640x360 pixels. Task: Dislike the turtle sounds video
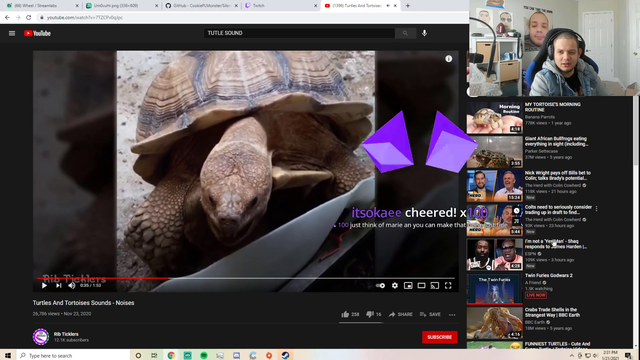click(373, 314)
